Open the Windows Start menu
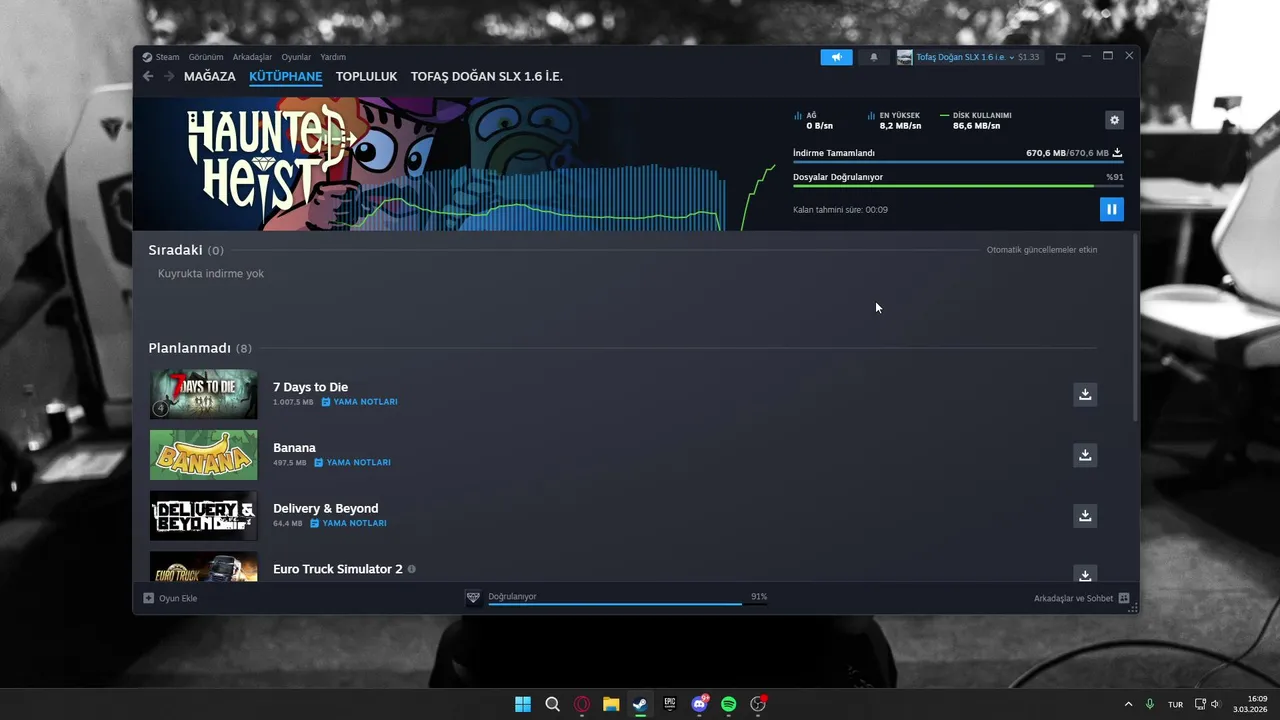The width and height of the screenshot is (1280, 720). (522, 704)
